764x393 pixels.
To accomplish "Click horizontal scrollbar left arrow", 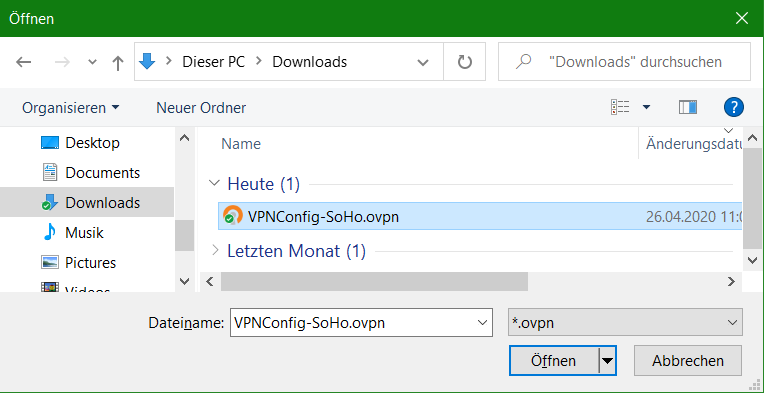I will click(210, 281).
